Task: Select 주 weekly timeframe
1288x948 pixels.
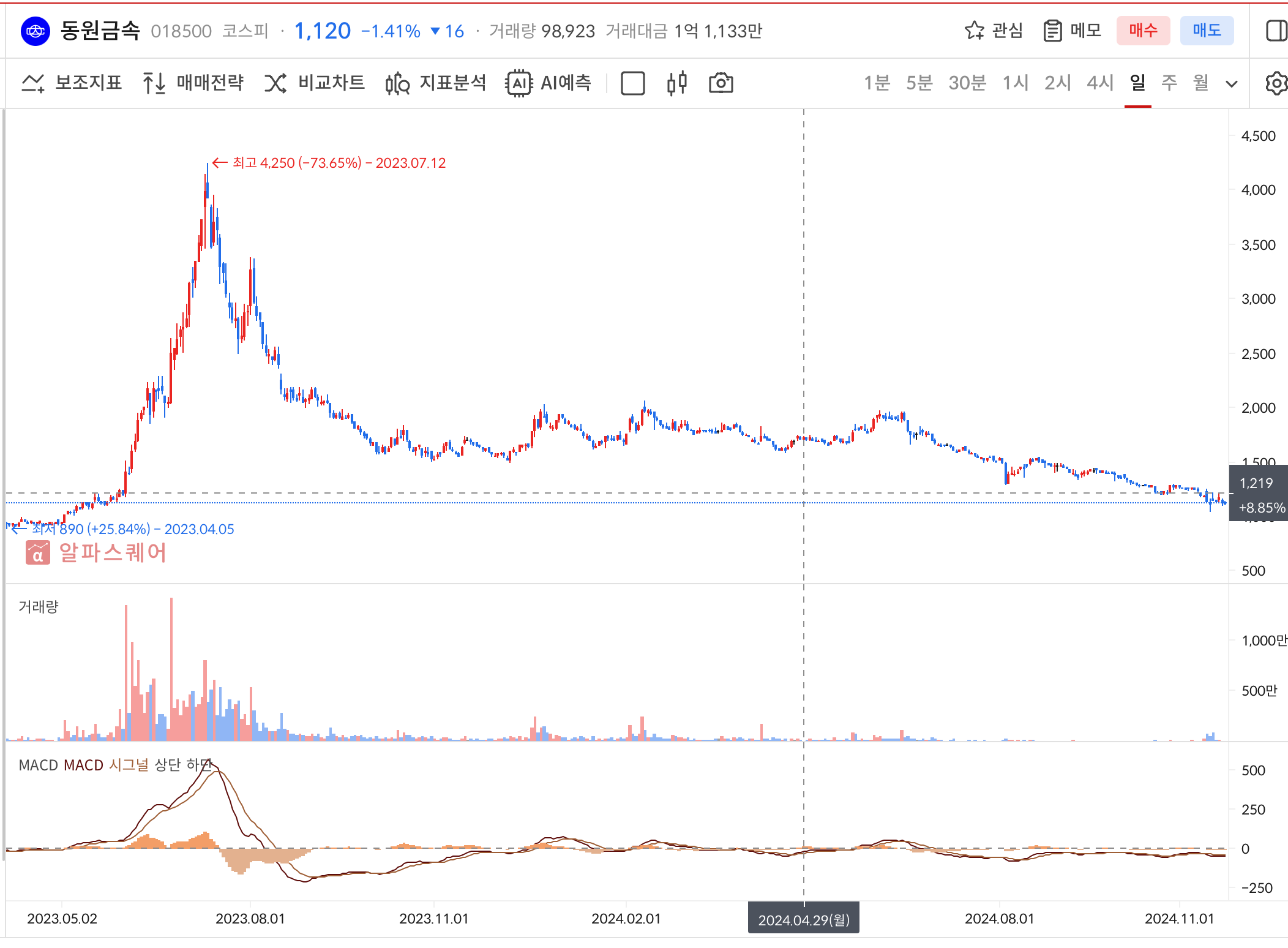Action: tap(1169, 83)
